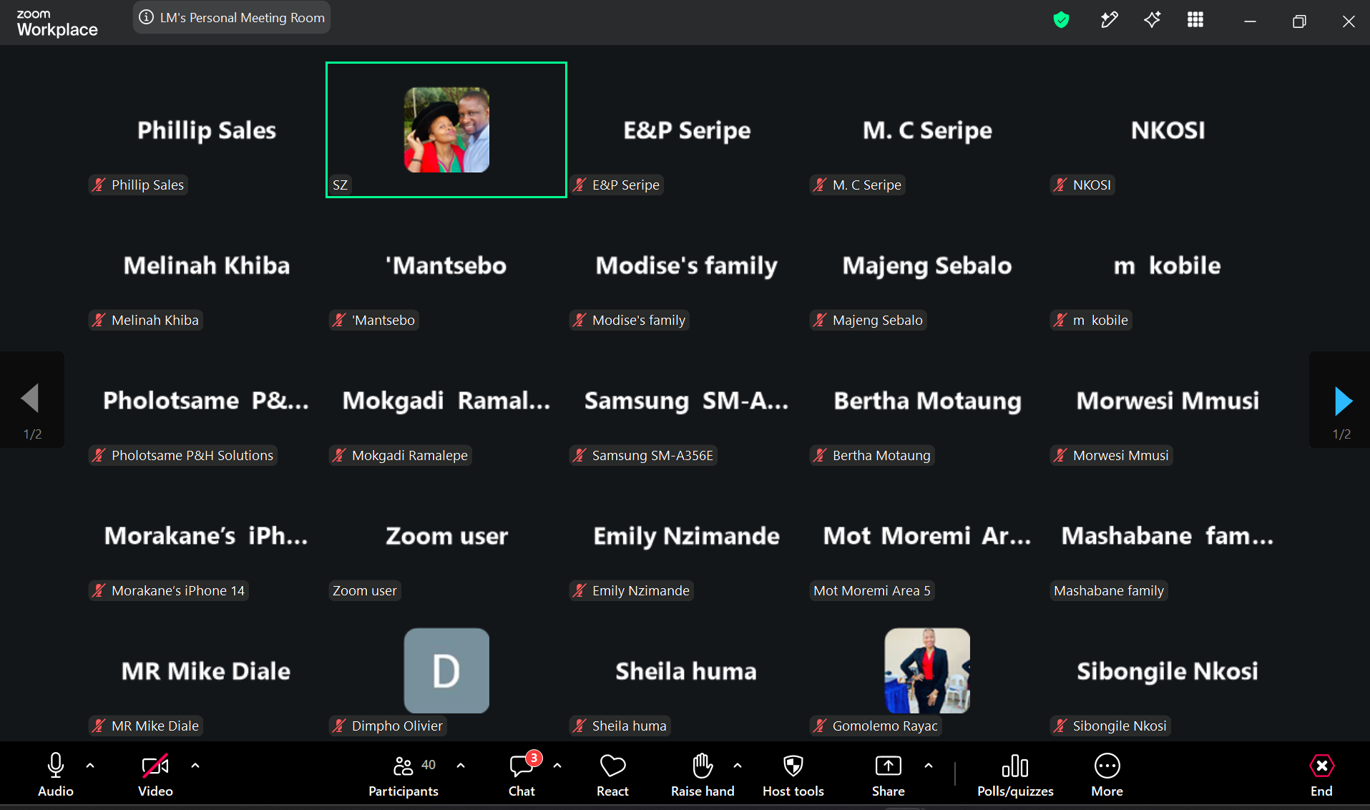Open the React menu
The image size is (1370, 810).
coord(613,775)
